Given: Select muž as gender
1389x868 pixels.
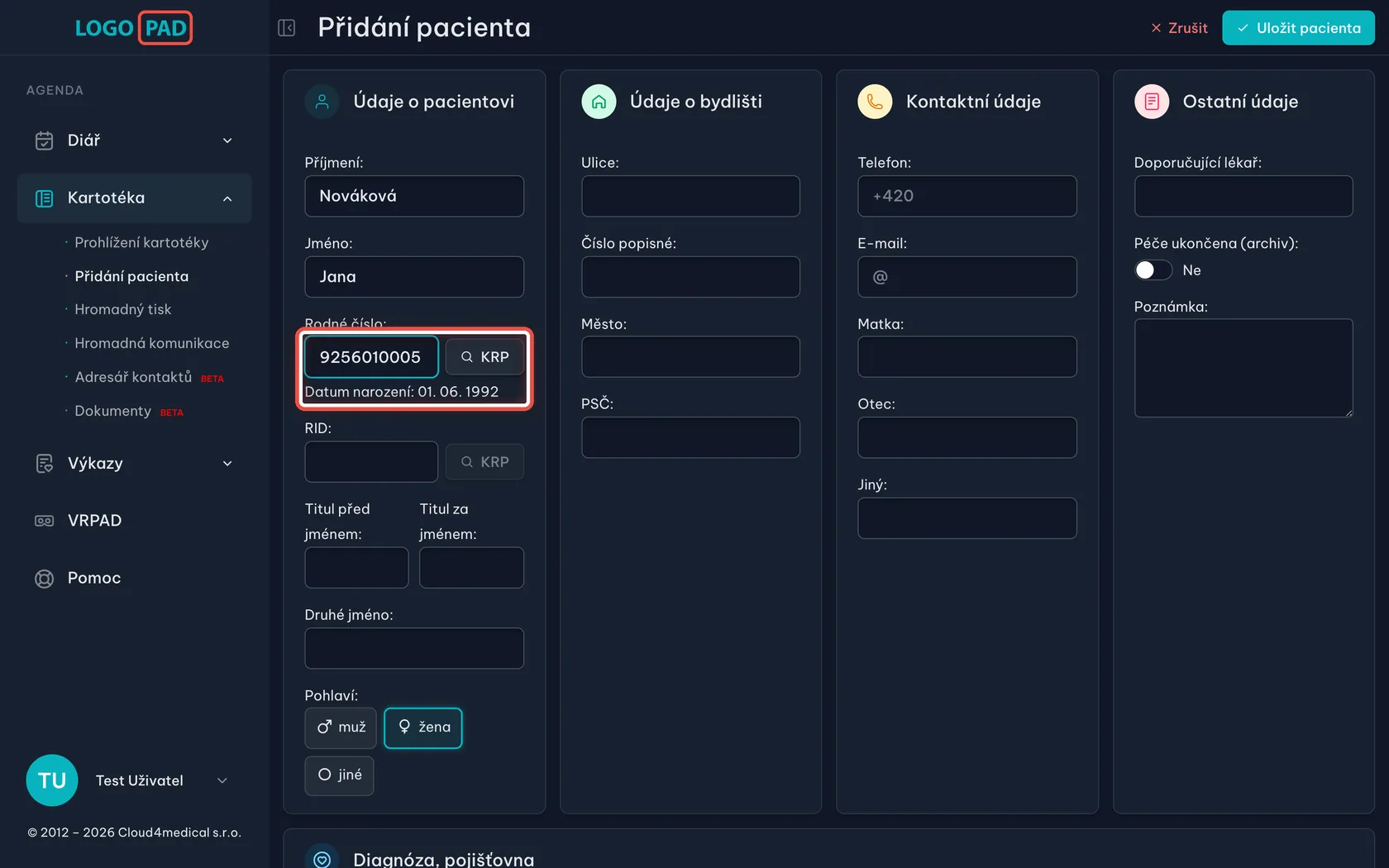Looking at the screenshot, I should coord(341,727).
